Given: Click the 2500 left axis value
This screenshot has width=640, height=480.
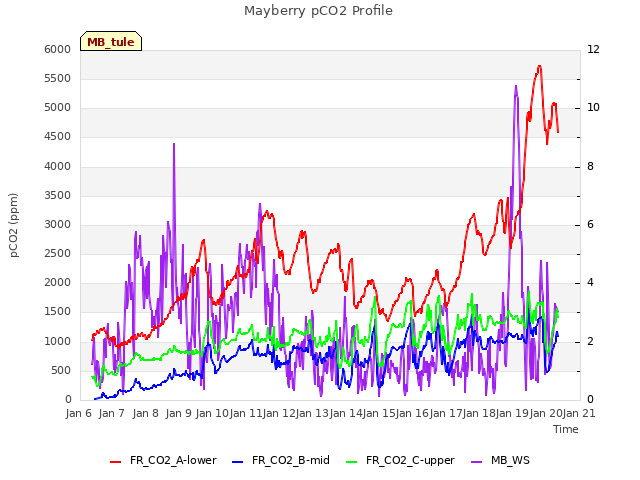Looking at the screenshot, I should (x=58, y=253).
